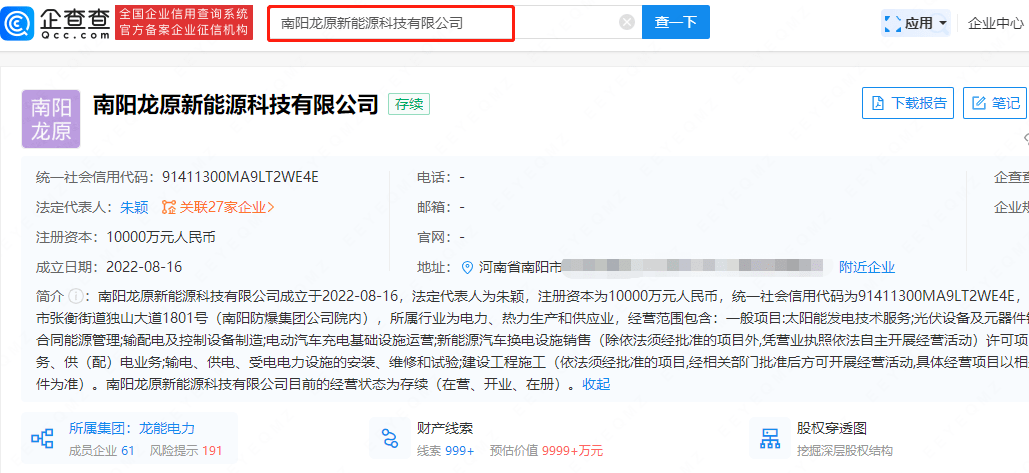Open the 应用 dropdown arrow
This screenshot has height=473, width=1029.
(943, 24)
